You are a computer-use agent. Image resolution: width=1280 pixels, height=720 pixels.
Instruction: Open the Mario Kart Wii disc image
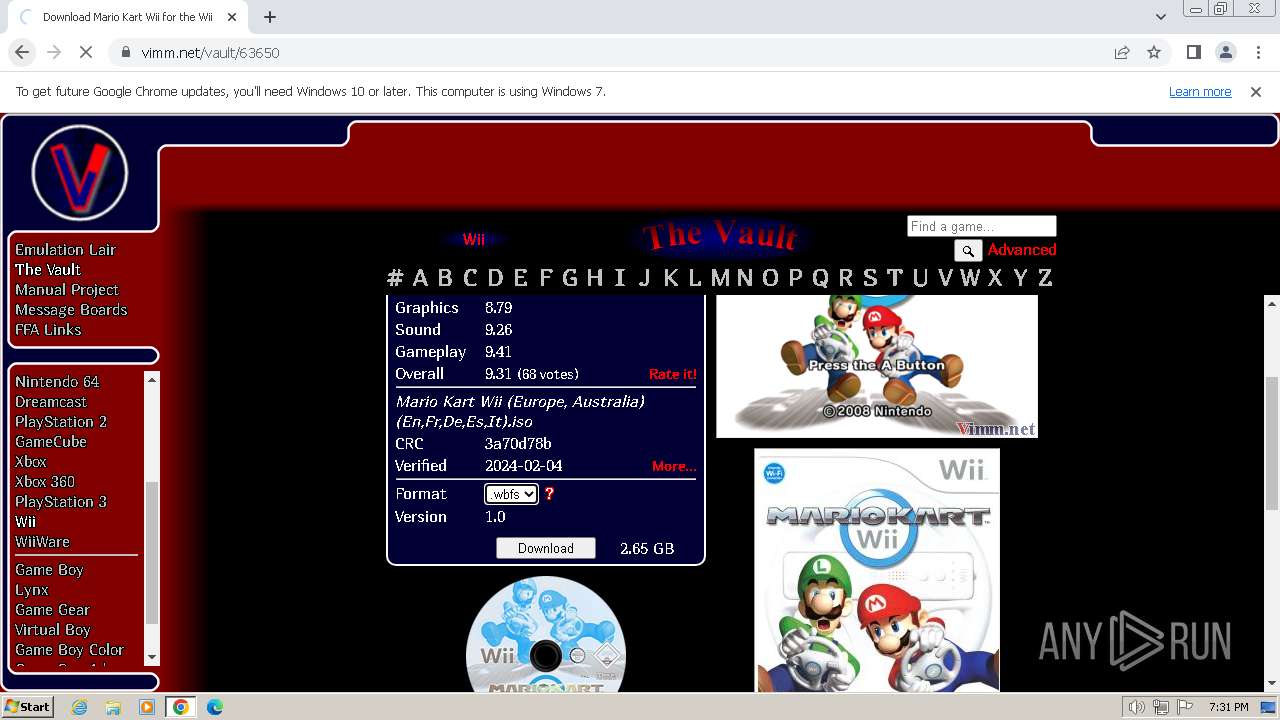[546, 634]
